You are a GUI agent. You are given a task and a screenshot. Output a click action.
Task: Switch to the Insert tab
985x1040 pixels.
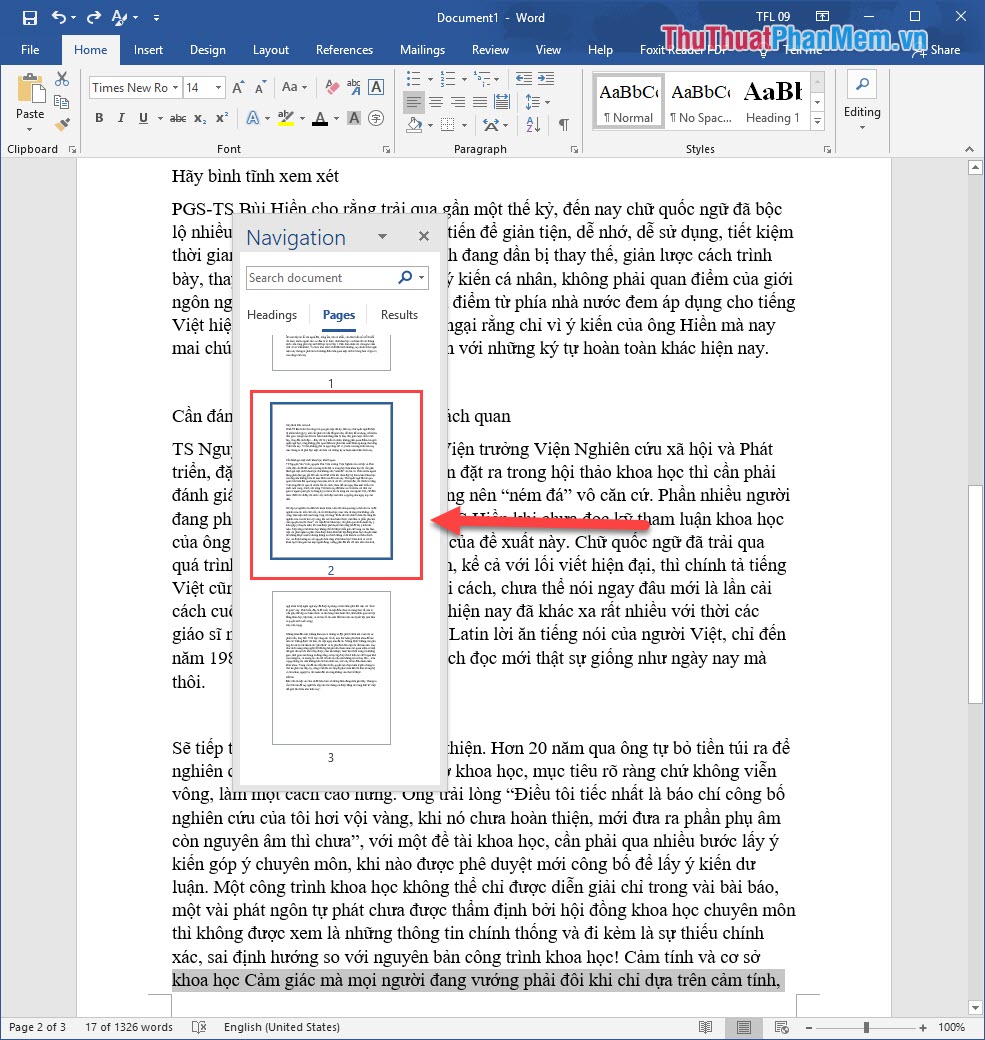pos(148,50)
